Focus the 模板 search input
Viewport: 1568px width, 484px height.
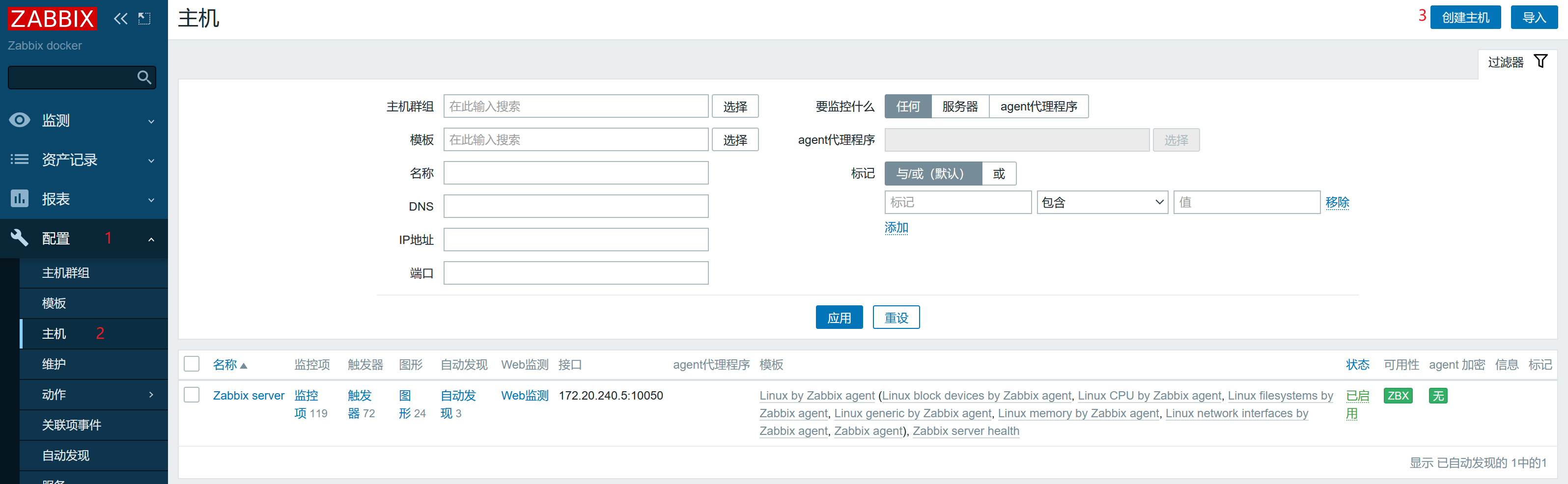(576, 140)
